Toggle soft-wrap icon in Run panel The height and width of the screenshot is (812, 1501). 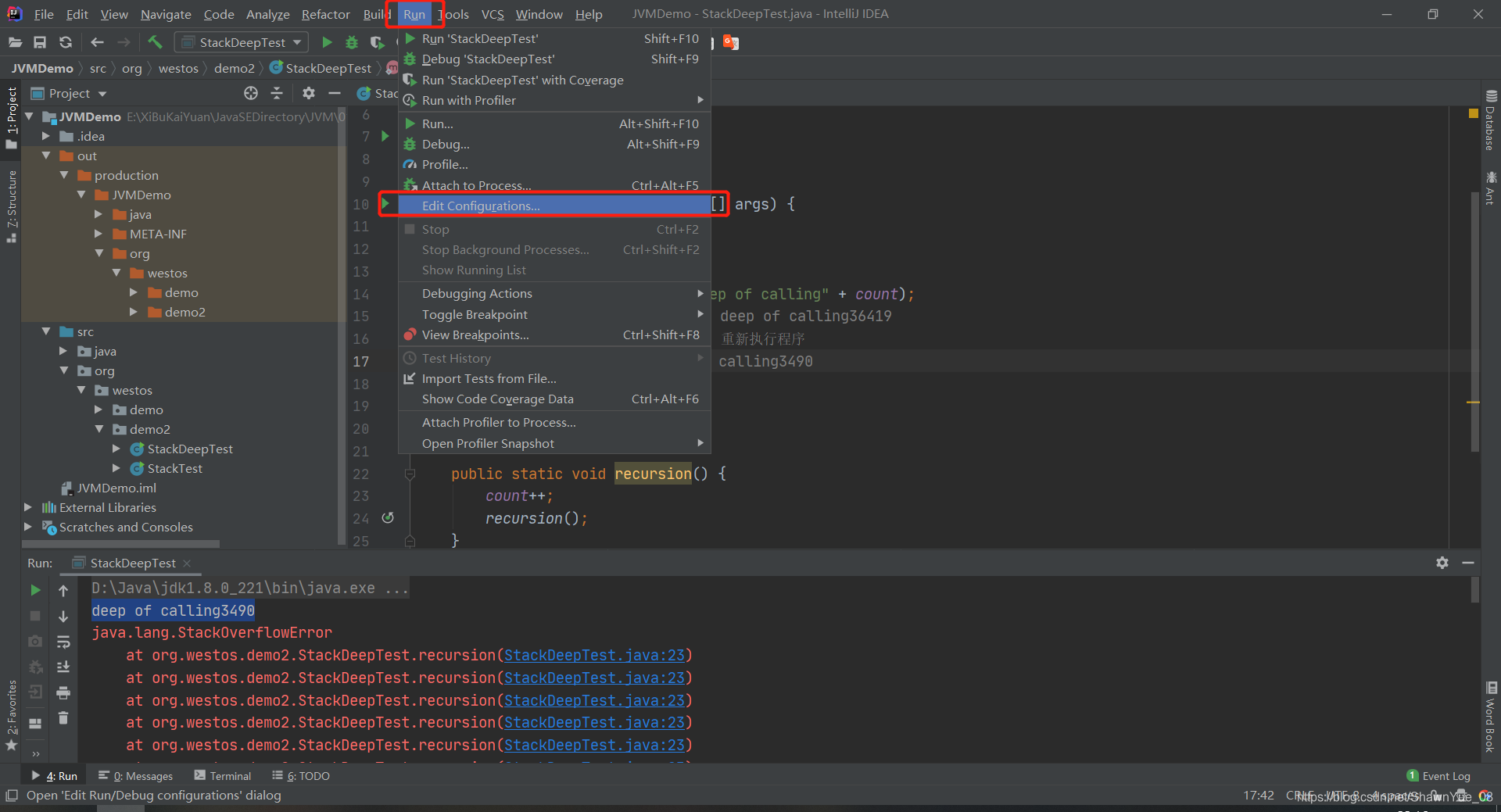63,642
